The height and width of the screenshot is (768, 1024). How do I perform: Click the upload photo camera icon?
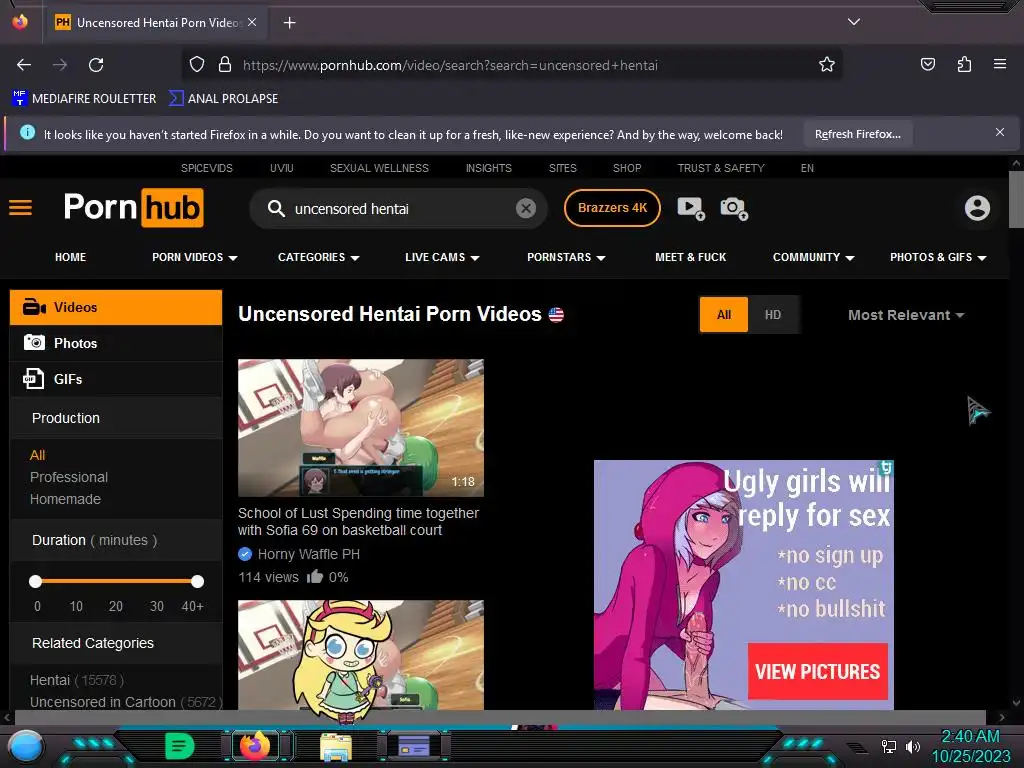pyautogui.click(x=734, y=208)
